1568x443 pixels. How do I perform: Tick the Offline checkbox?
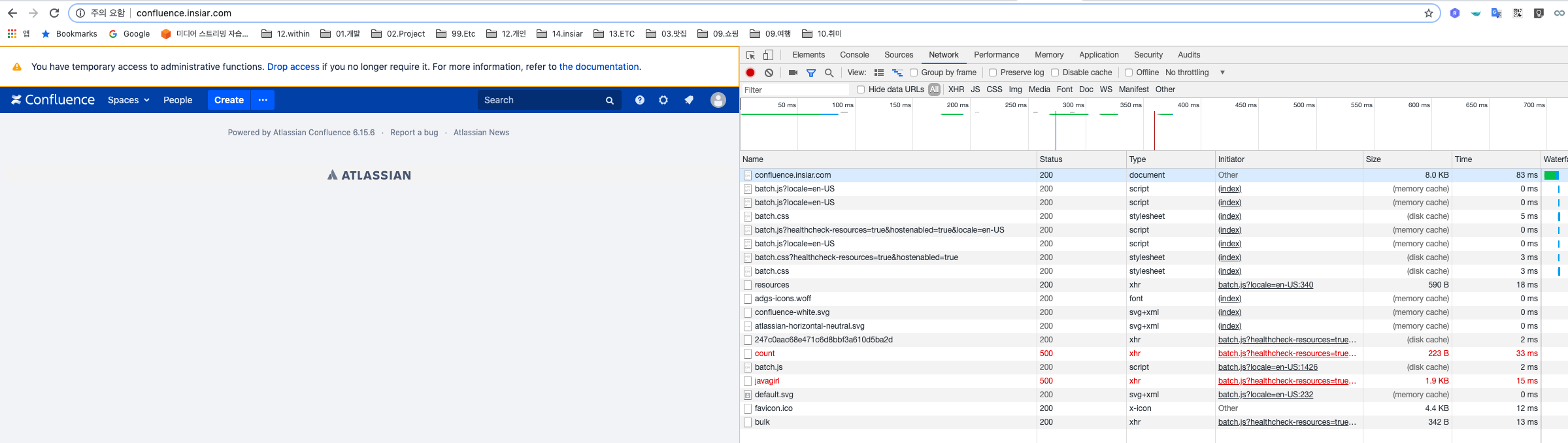coord(1129,73)
